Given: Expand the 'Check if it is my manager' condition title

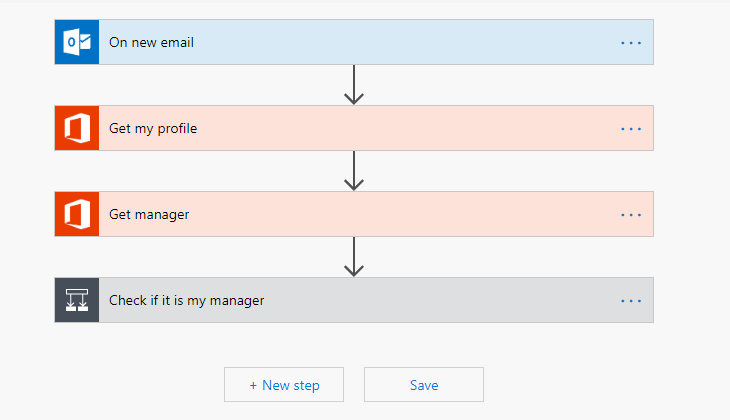Looking at the screenshot, I should click(x=186, y=301).
